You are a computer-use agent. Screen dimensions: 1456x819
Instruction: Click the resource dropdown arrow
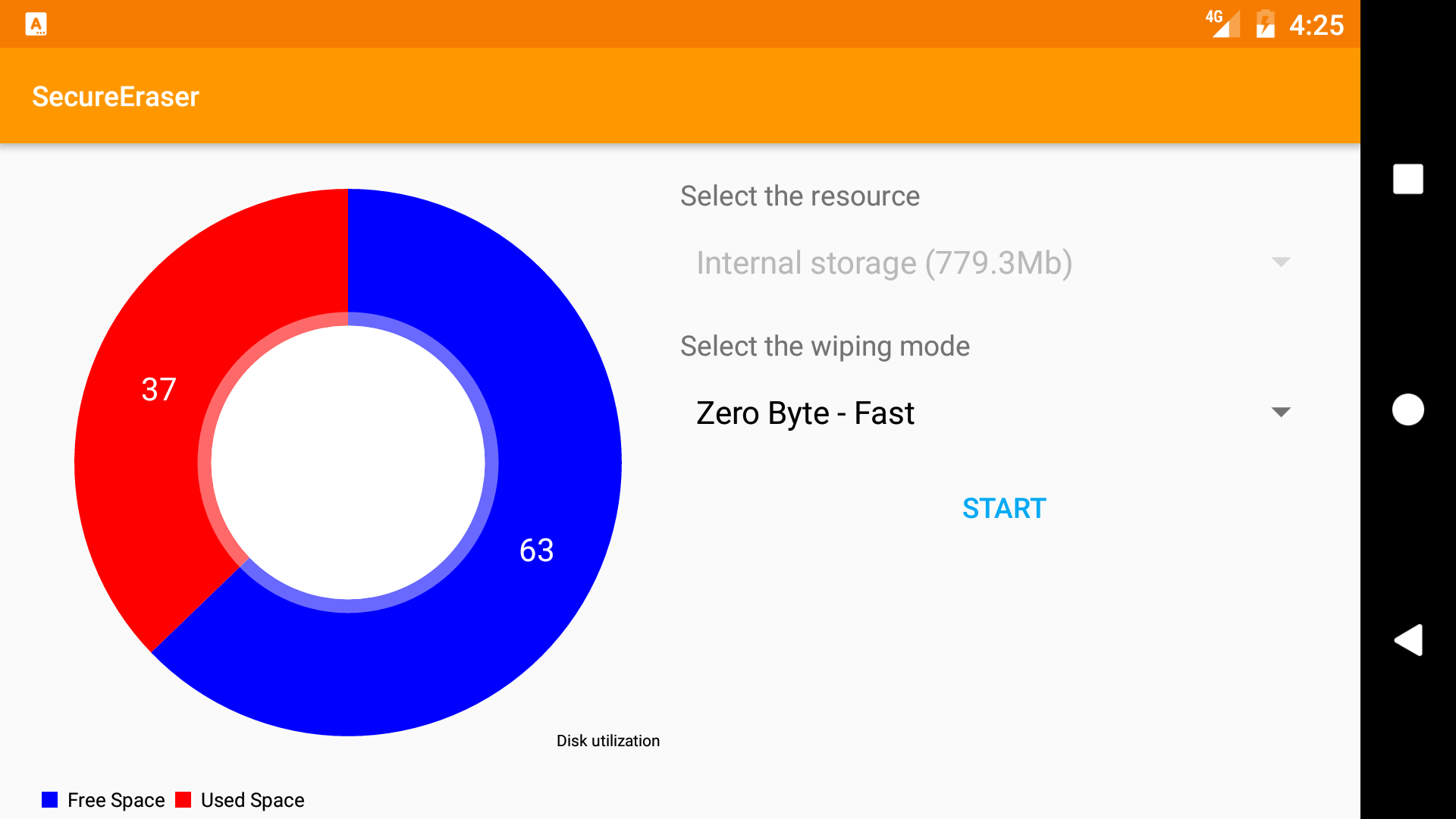pos(1281,262)
